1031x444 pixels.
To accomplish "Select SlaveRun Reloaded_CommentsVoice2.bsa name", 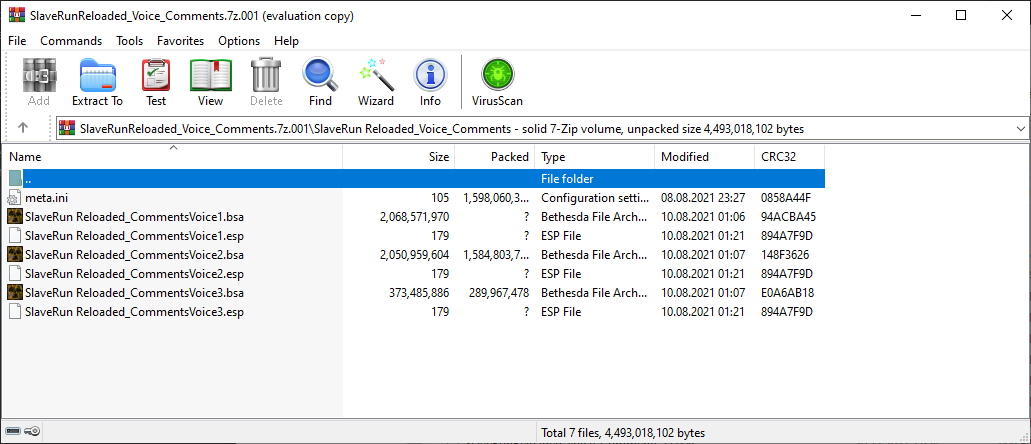I will (134, 255).
